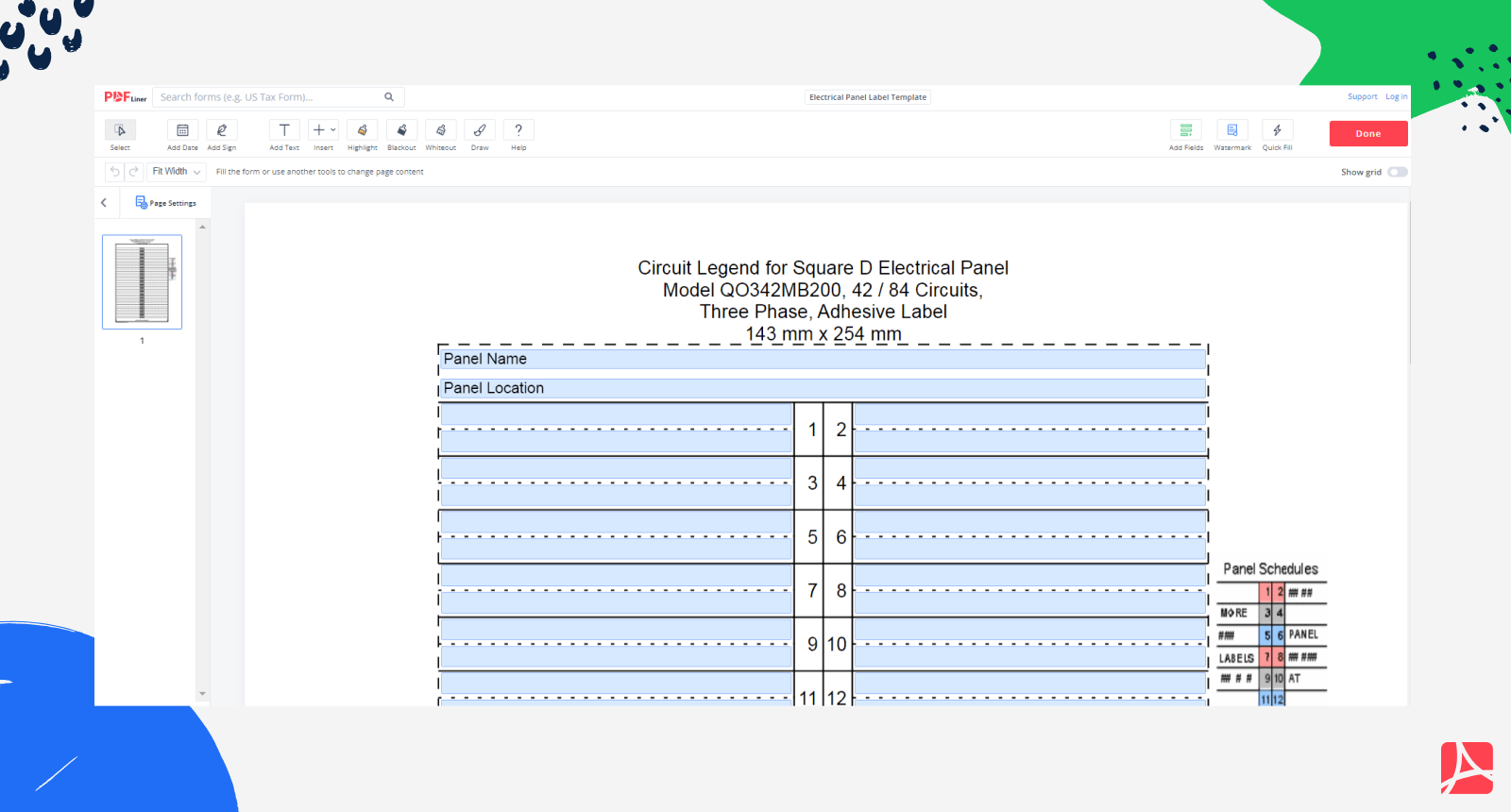Activate the Highlight tool
Screen dimensions: 1511x812
pyautogui.click(x=363, y=131)
